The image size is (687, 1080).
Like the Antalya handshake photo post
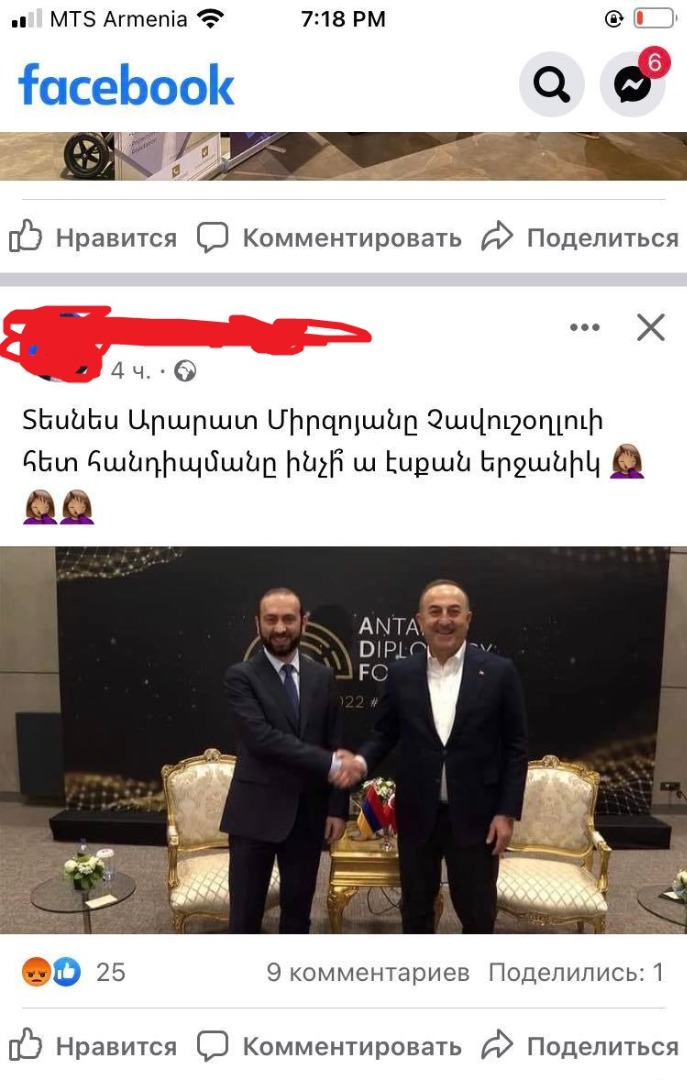tap(93, 1046)
